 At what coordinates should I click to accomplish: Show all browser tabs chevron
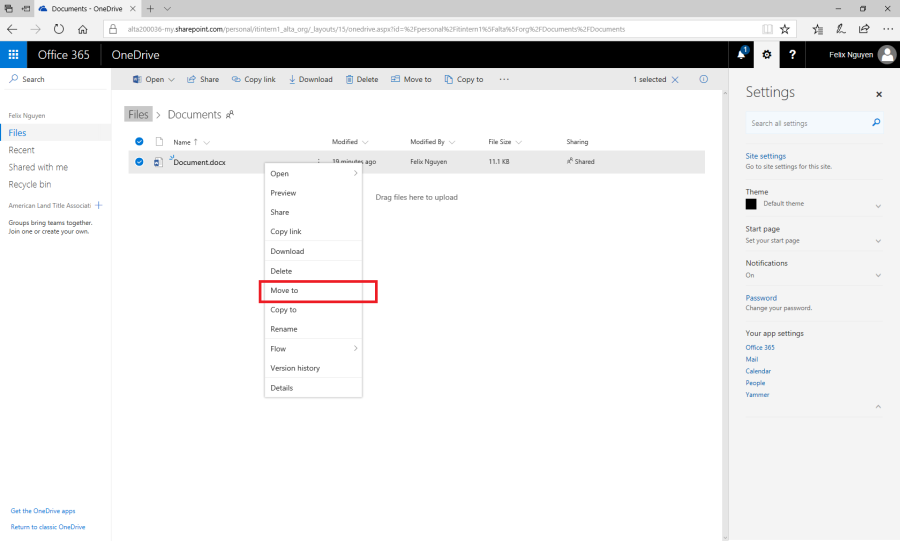point(168,9)
